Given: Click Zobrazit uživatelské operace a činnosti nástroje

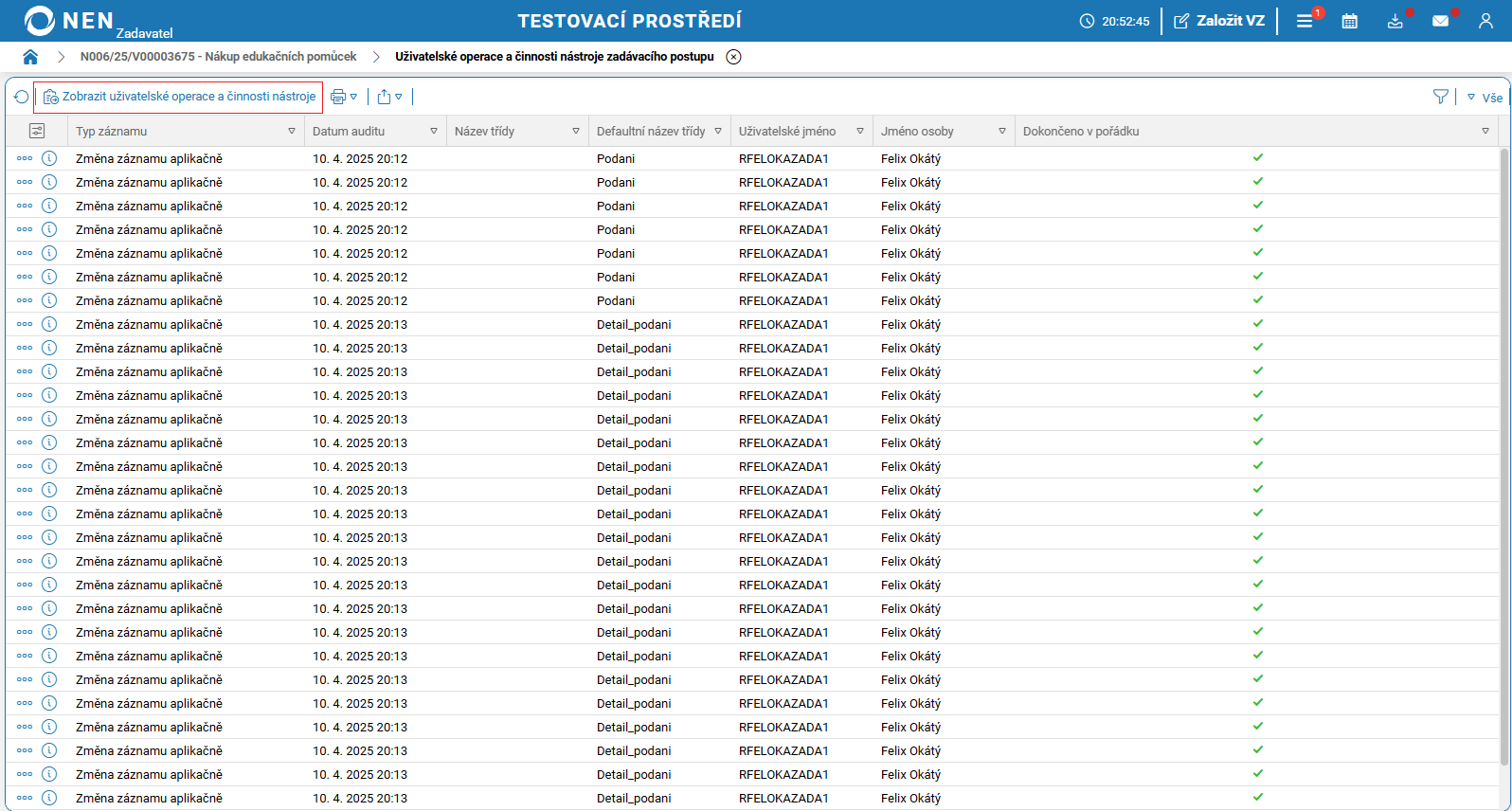Looking at the screenshot, I should tap(179, 97).
